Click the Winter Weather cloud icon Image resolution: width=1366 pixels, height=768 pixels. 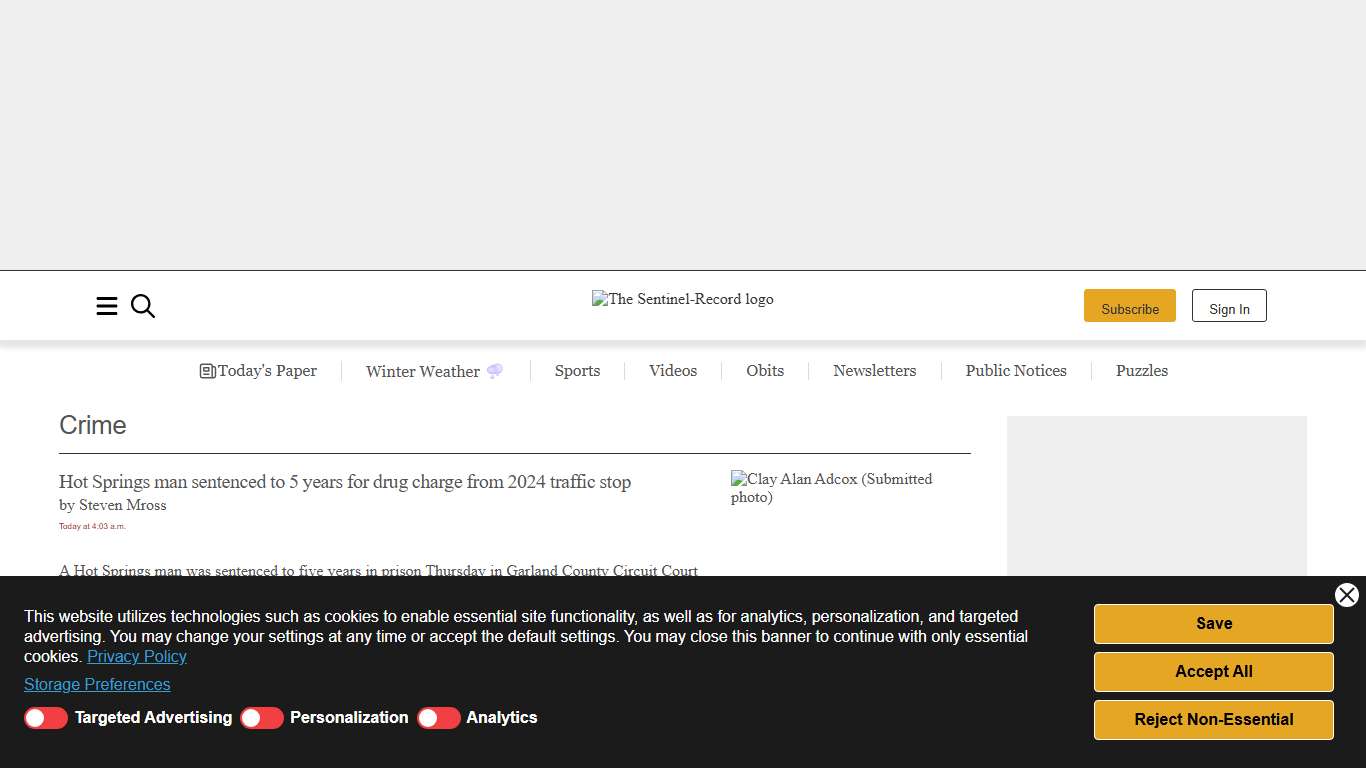click(x=494, y=371)
